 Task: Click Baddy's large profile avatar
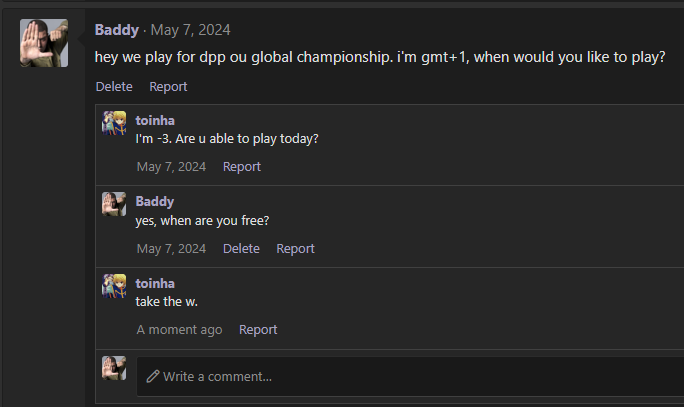click(x=44, y=43)
